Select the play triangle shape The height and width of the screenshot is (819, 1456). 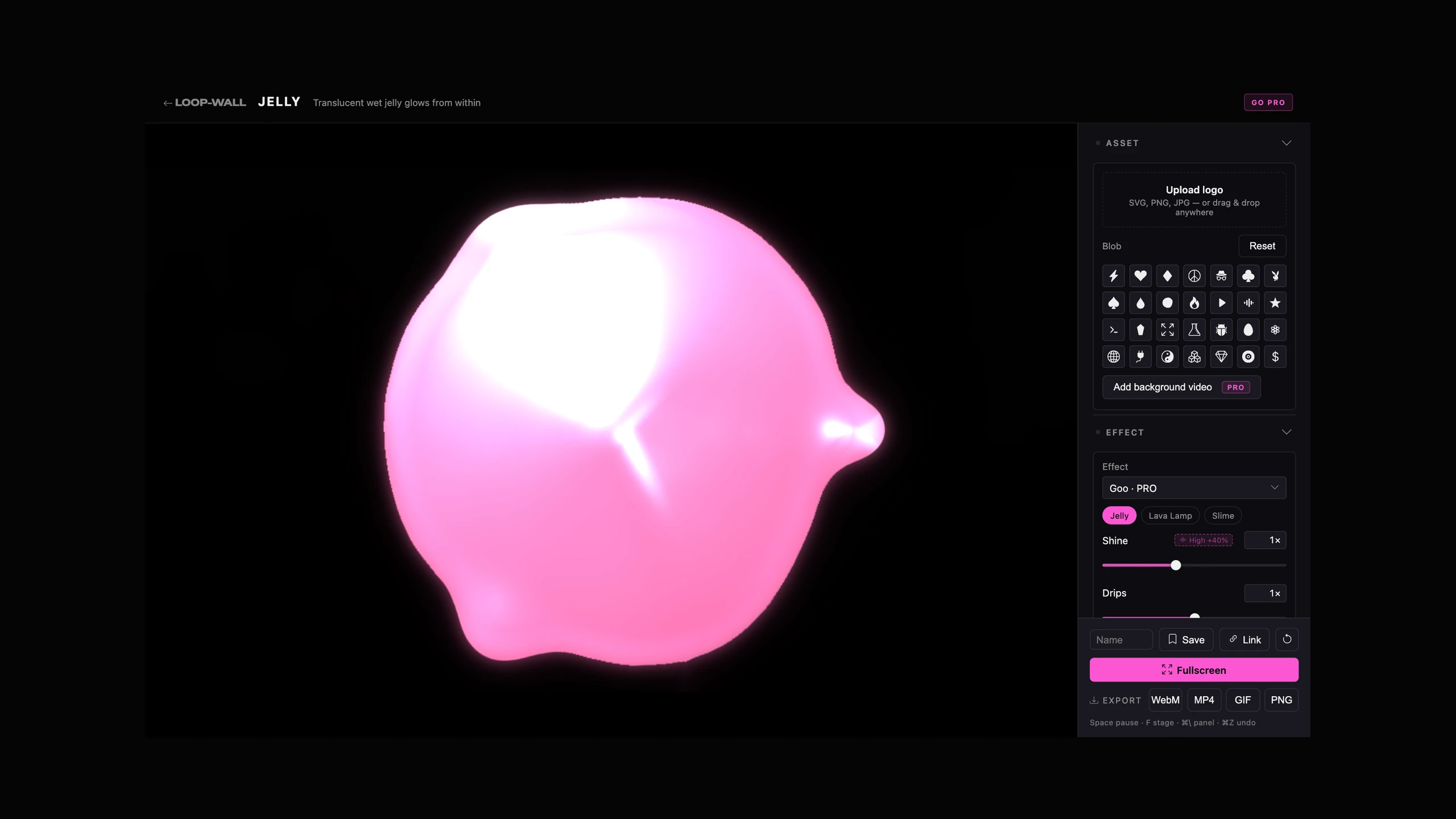(1221, 303)
